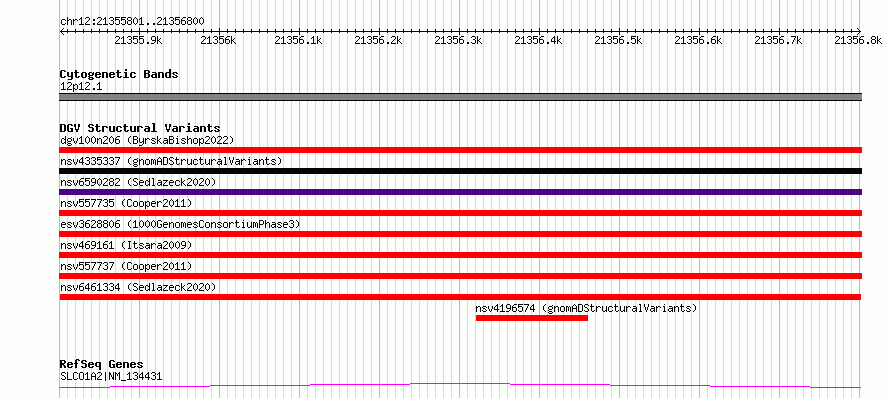Click the nsv6590282 purple variant bar

[x=460, y=192]
